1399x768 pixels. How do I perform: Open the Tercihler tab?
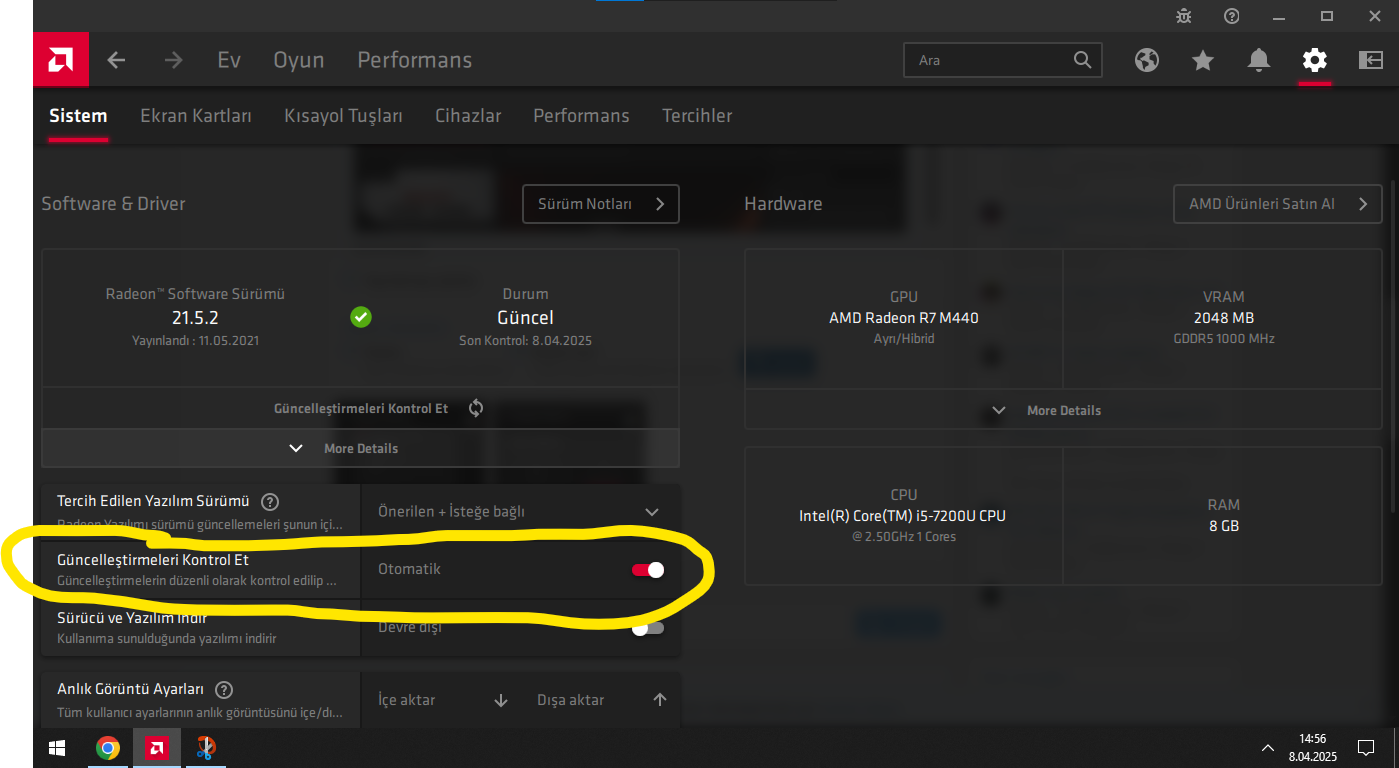[697, 116]
